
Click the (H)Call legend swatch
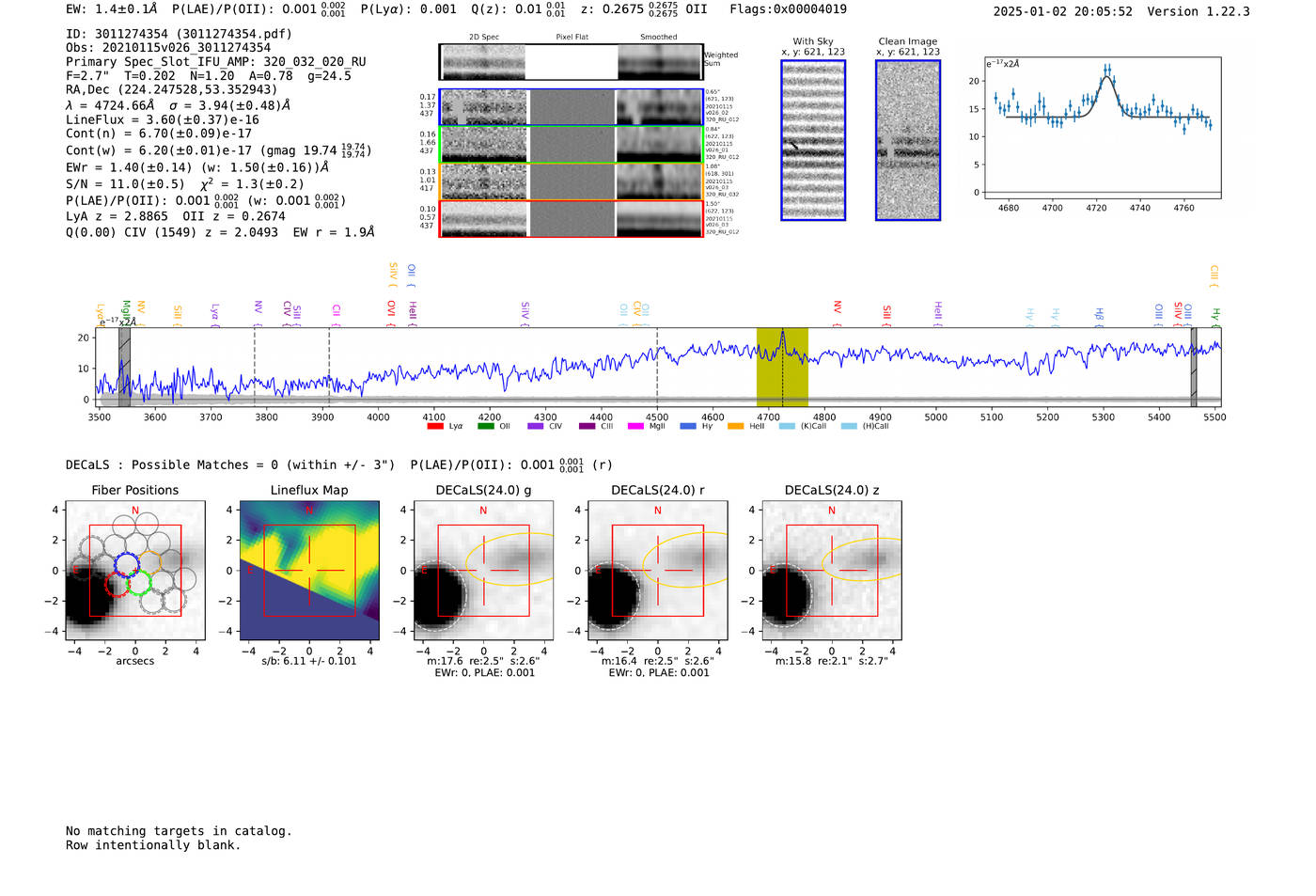(x=850, y=427)
